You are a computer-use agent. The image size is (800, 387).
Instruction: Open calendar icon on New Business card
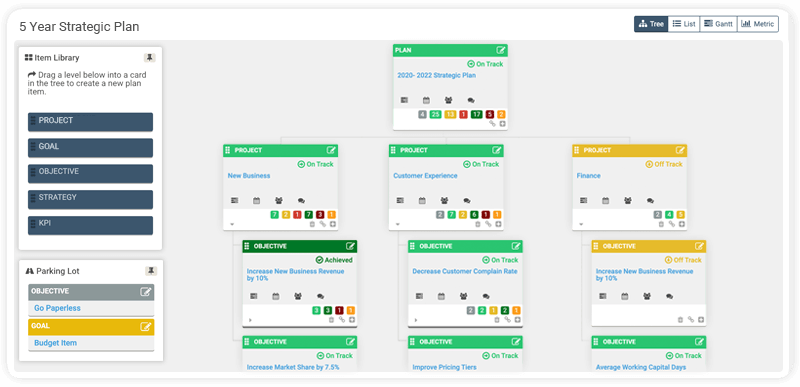pos(257,201)
